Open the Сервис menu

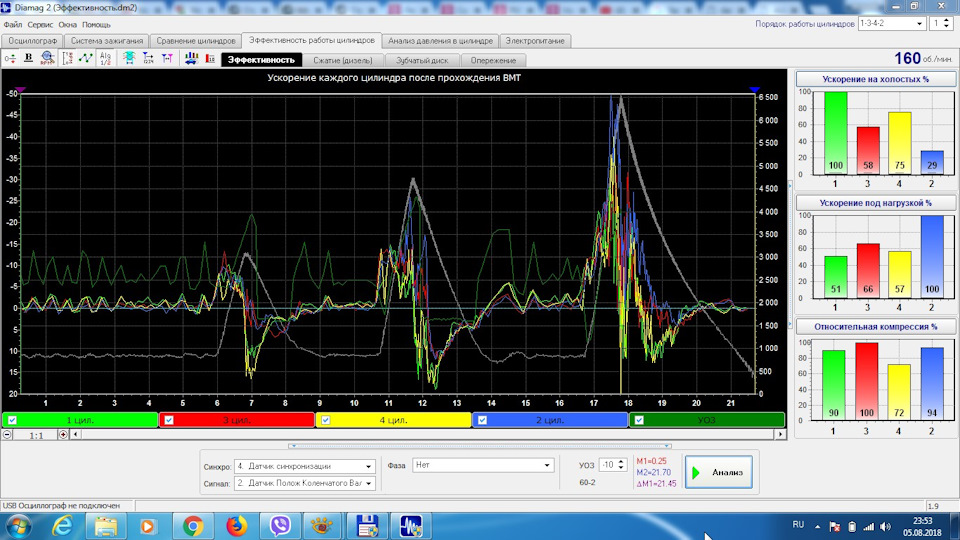pos(40,25)
